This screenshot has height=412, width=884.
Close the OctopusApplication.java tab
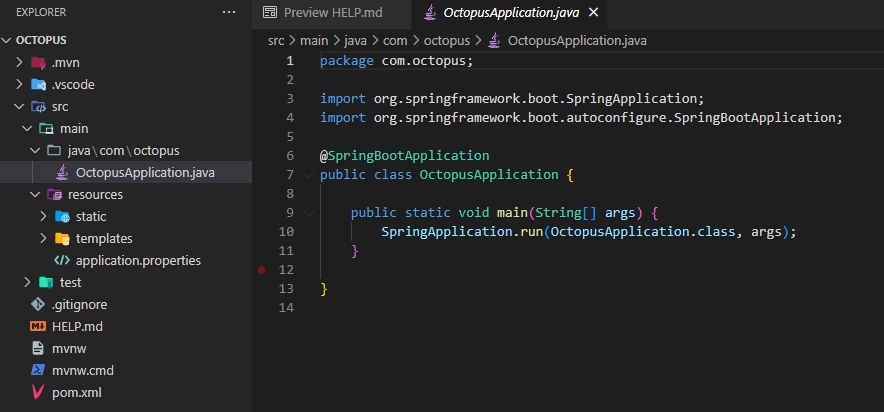click(593, 12)
